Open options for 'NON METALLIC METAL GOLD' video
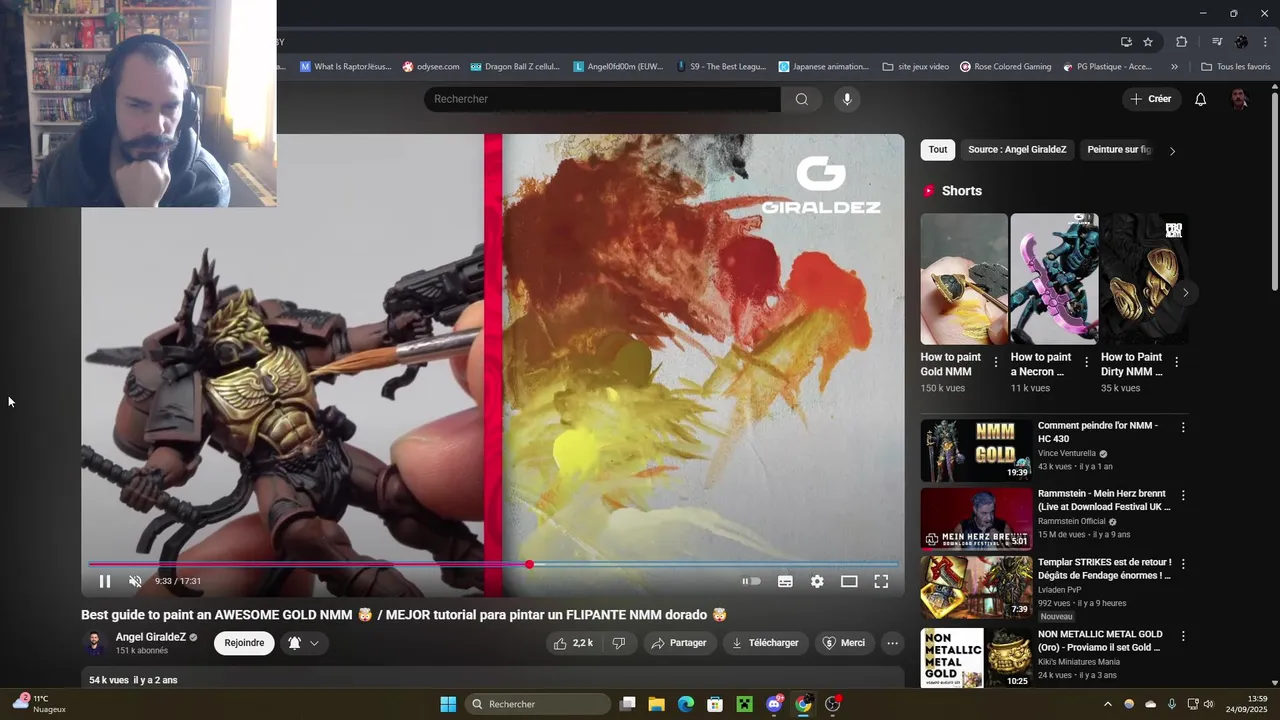Image resolution: width=1280 pixels, height=720 pixels. [x=1183, y=636]
